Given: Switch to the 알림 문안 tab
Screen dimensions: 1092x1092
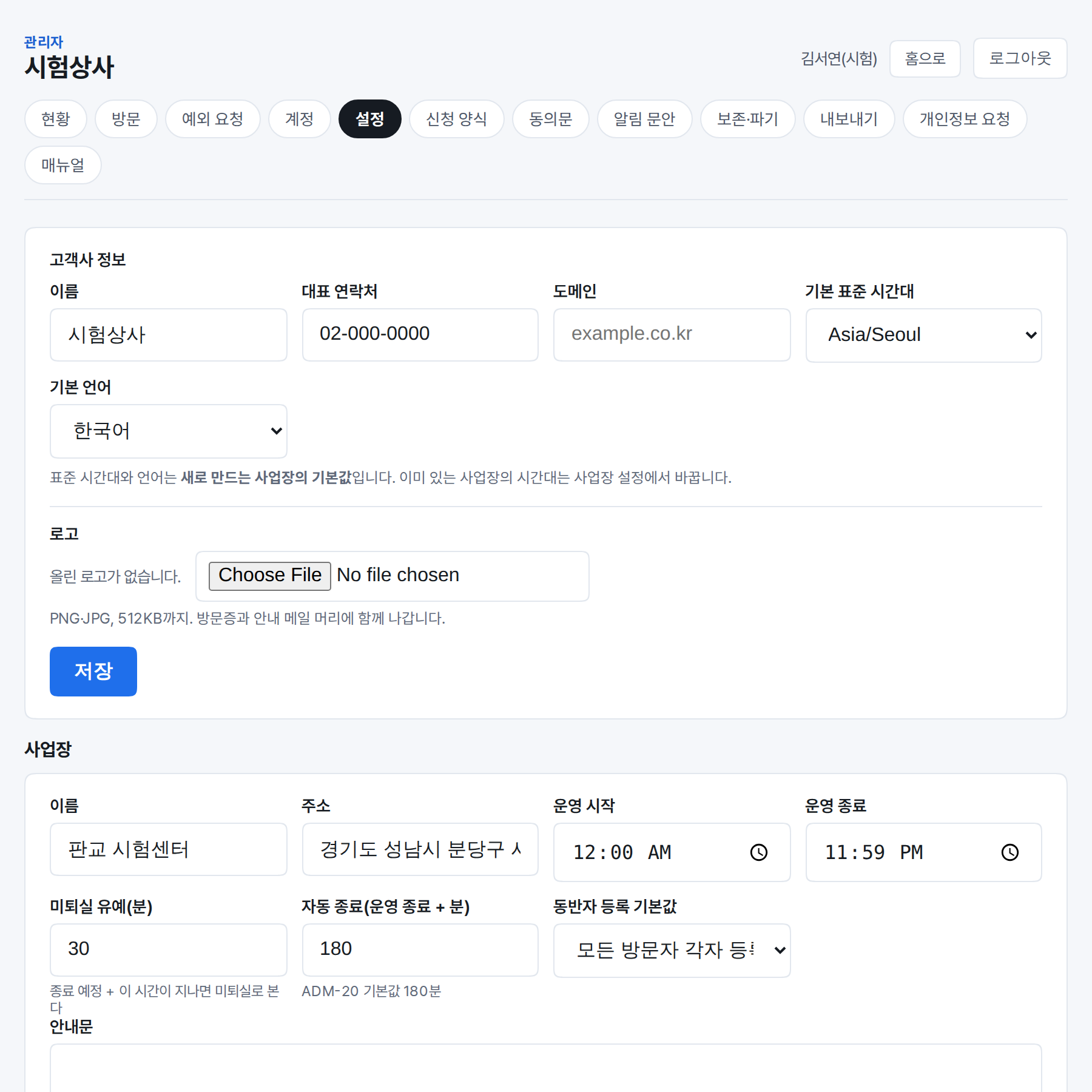Looking at the screenshot, I should tap(645, 119).
